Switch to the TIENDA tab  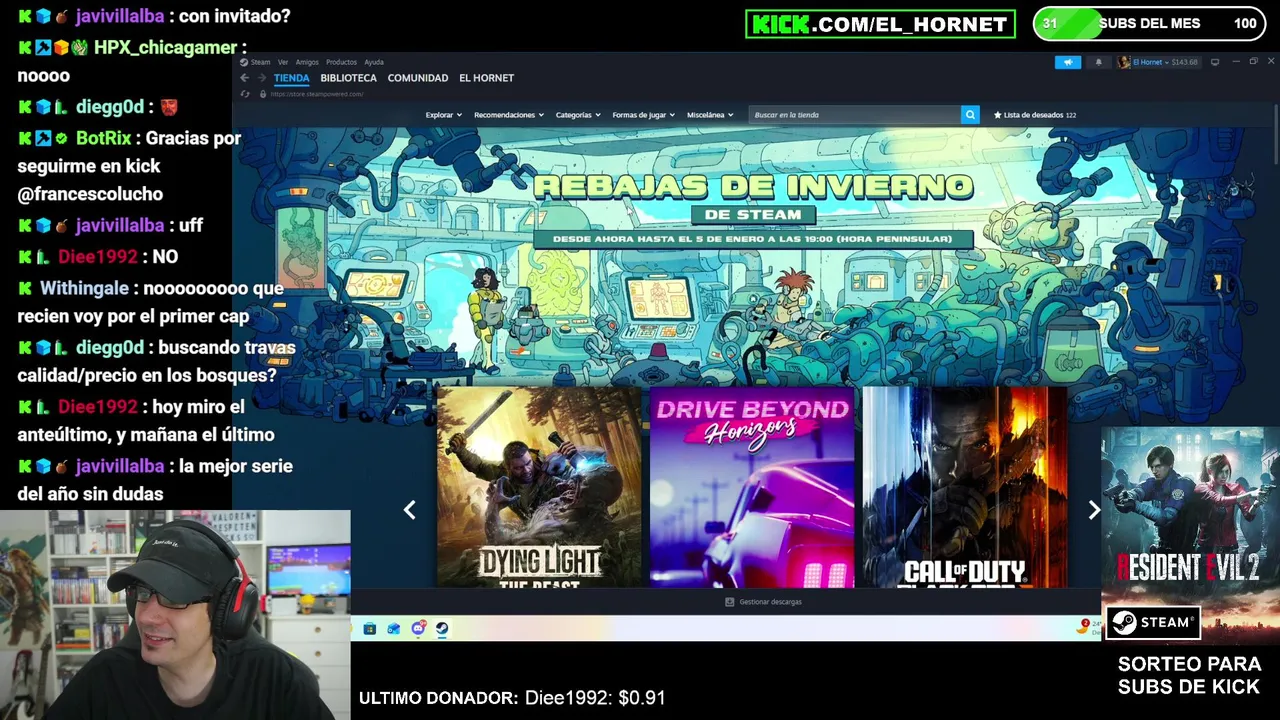point(292,78)
